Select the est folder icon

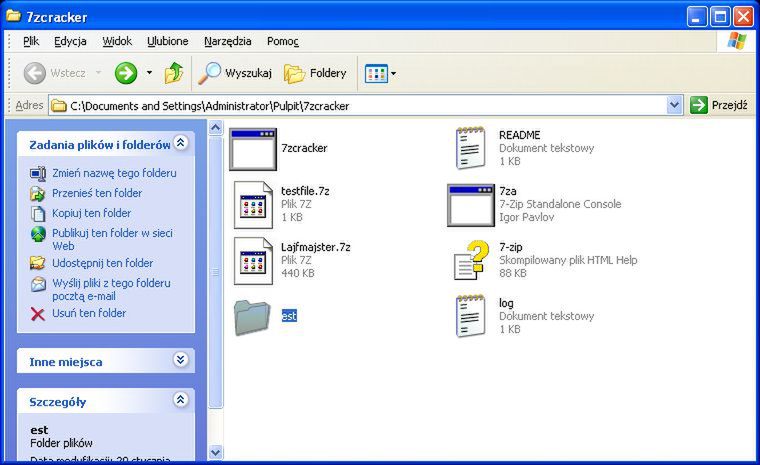(x=252, y=317)
